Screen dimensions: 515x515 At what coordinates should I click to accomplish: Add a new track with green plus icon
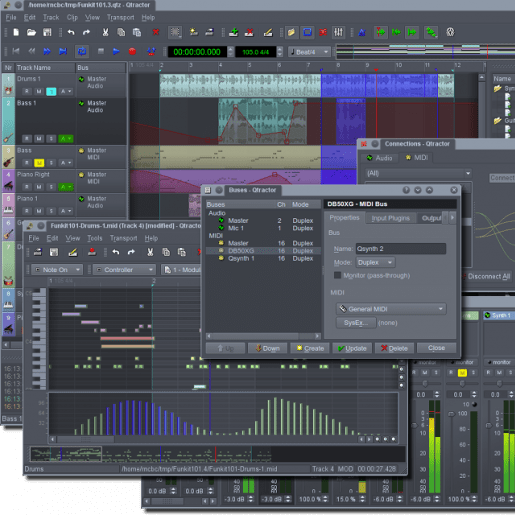pyautogui.click(x=234, y=32)
